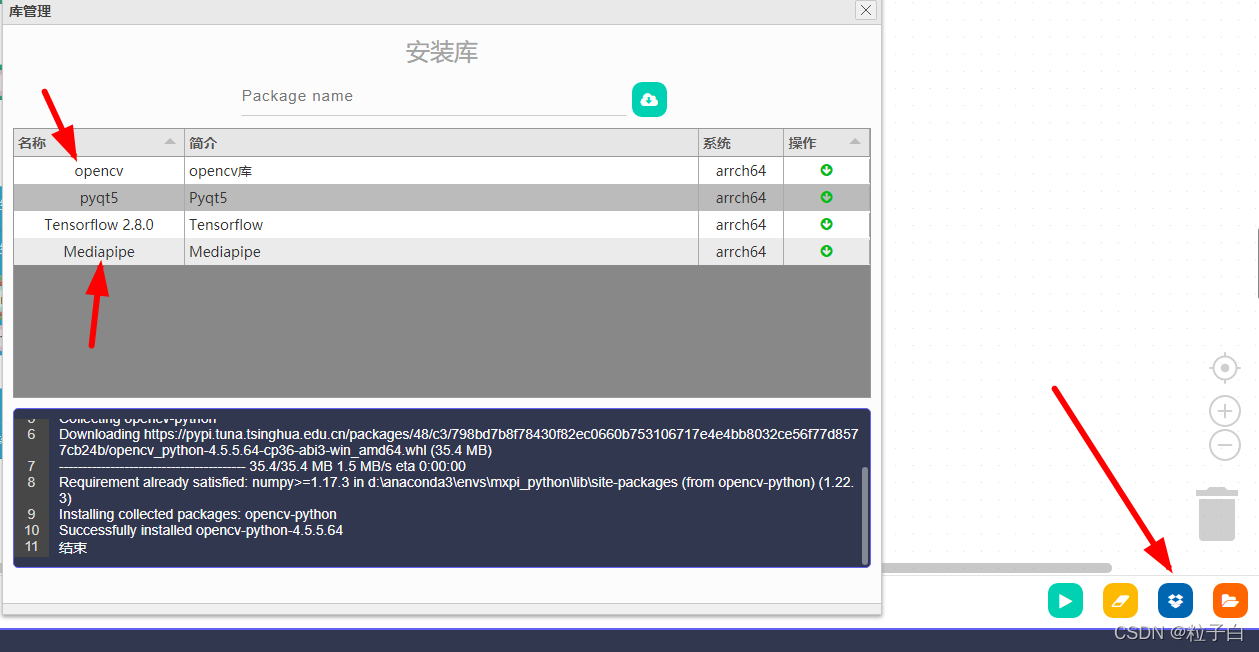1259x652 pixels.
Task: Install pyqt5 via its green download icon
Action: point(826,197)
